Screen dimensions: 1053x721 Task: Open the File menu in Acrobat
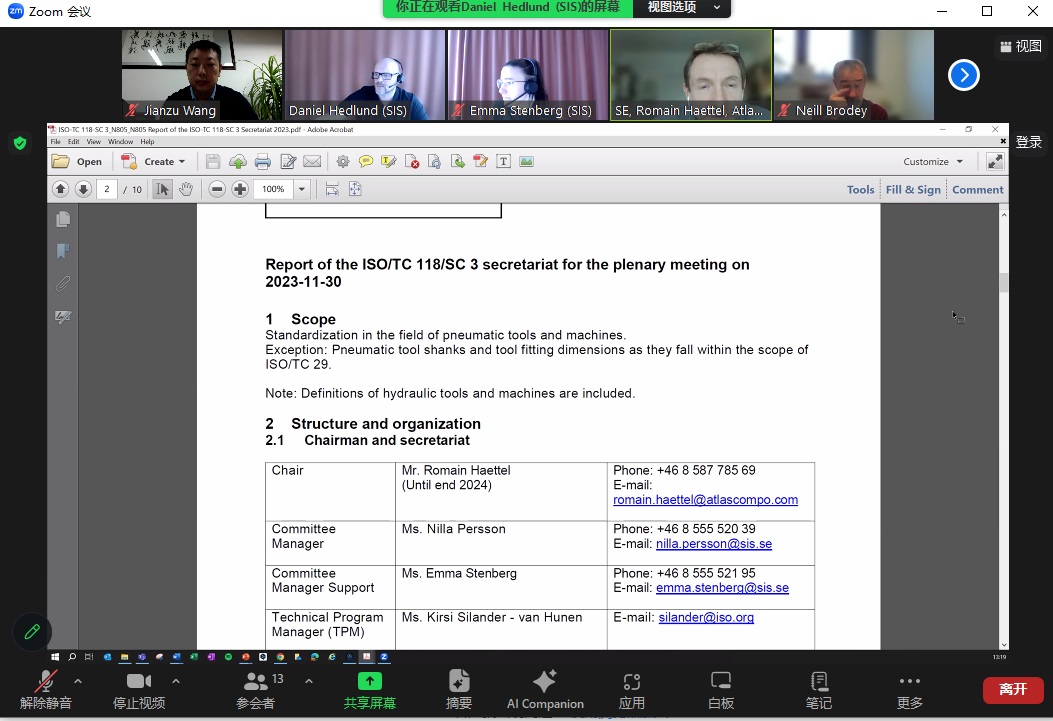coord(55,142)
